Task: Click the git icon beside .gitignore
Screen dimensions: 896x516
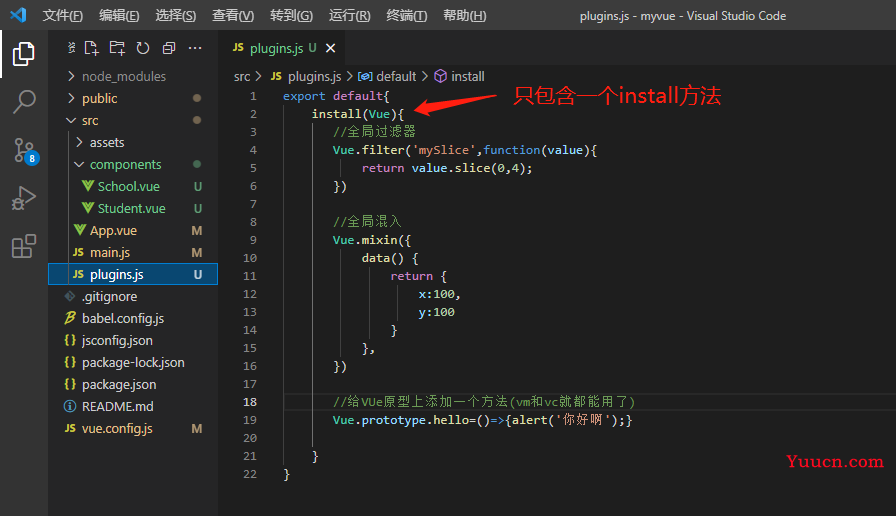Action: pos(70,296)
